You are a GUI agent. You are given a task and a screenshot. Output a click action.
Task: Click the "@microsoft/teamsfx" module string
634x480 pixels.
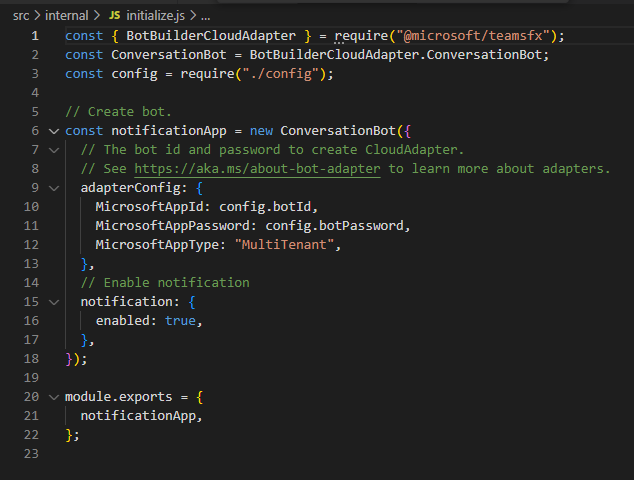tap(473, 36)
